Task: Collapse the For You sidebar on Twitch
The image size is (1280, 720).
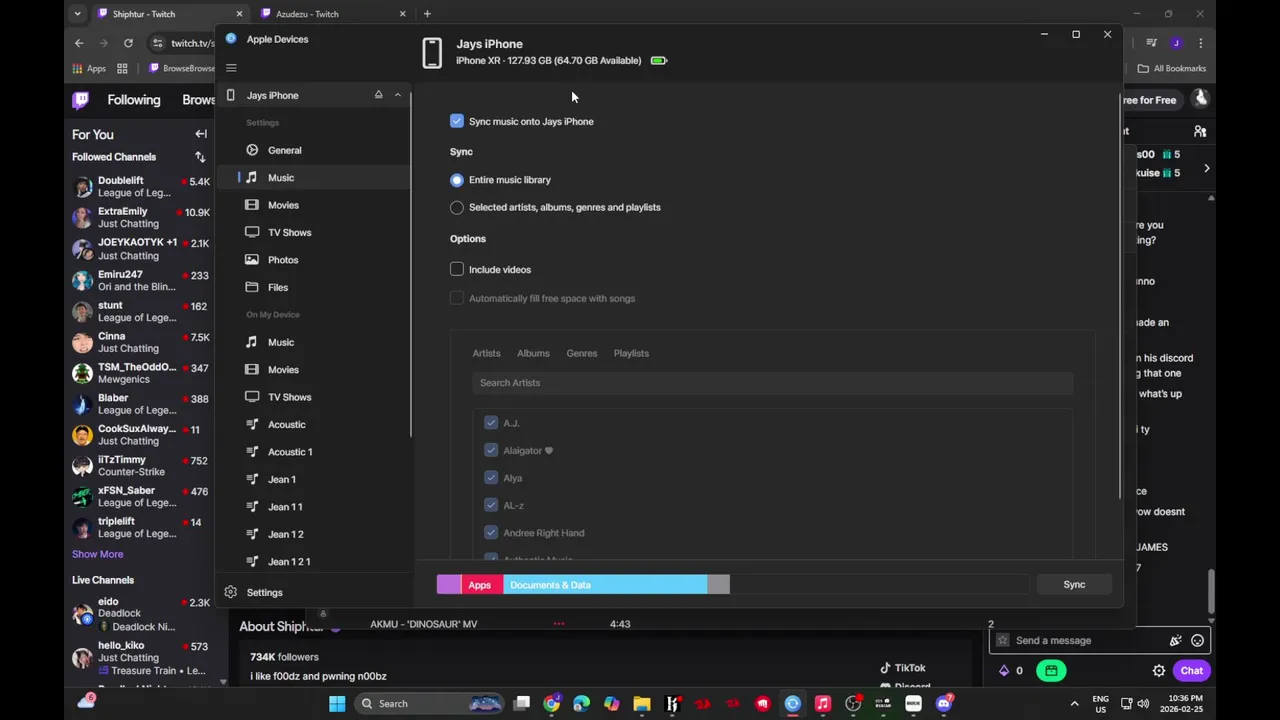Action: point(201,134)
